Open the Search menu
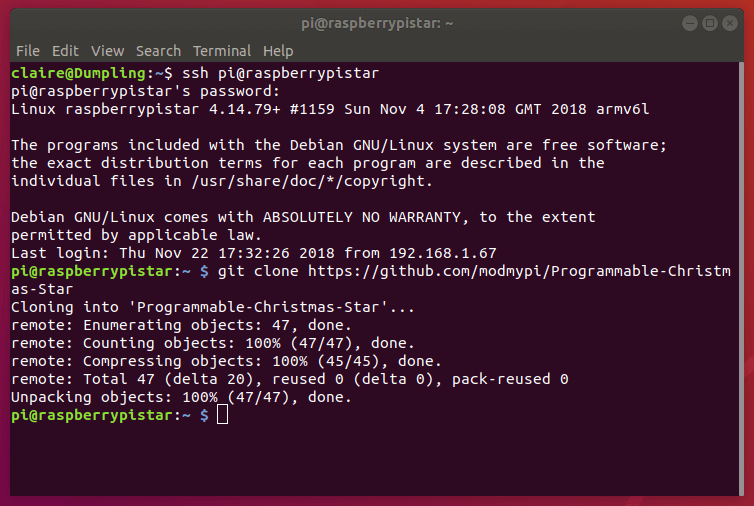The image size is (754, 506). point(158,50)
